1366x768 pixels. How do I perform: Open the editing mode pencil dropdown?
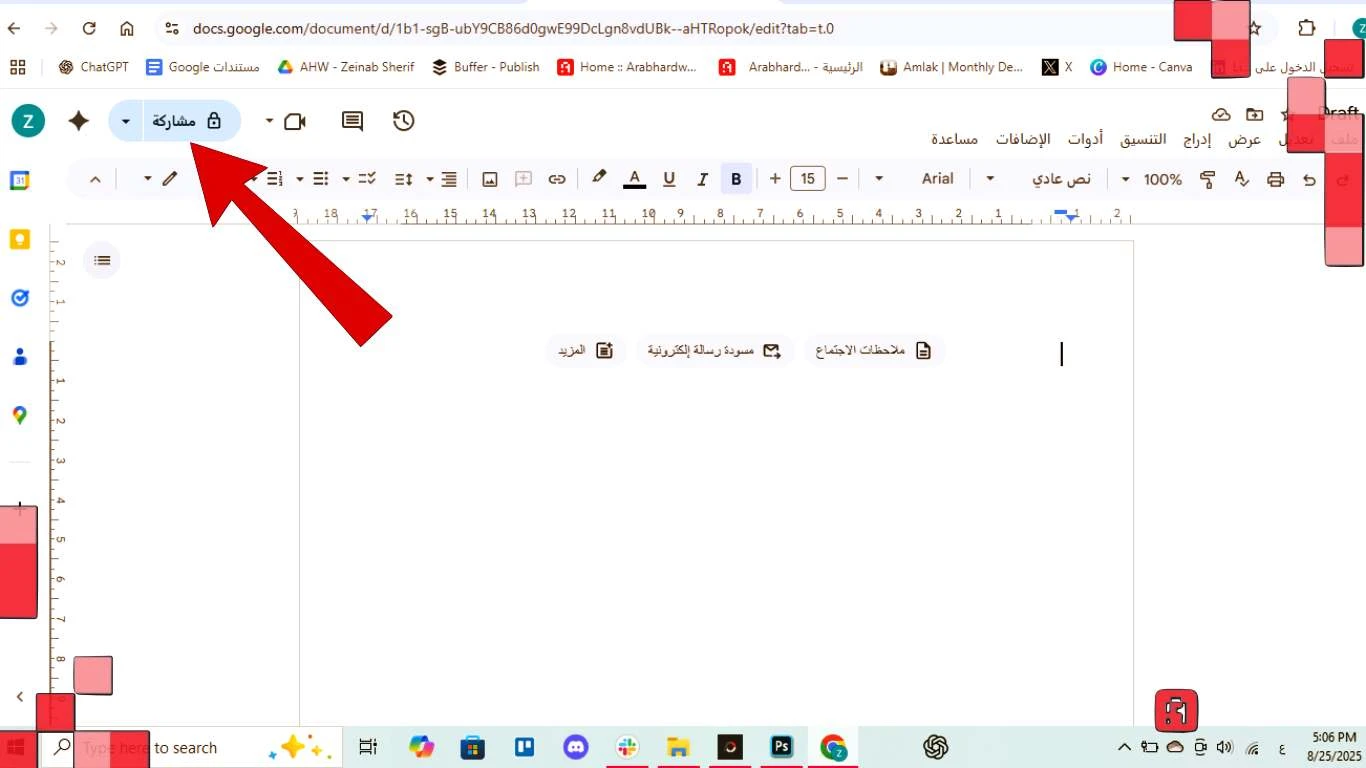[x=160, y=179]
